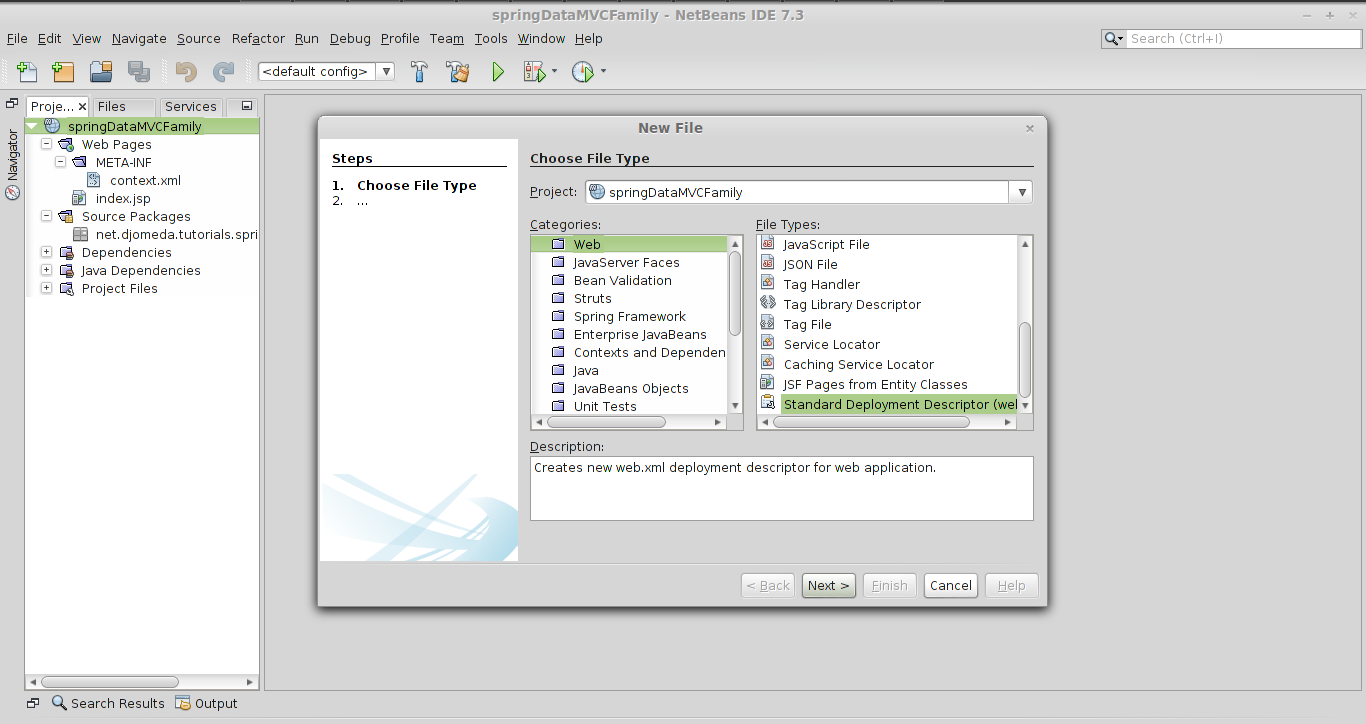The width and height of the screenshot is (1366, 724).
Task: Close the New File dialog
Action: pos(1030,128)
